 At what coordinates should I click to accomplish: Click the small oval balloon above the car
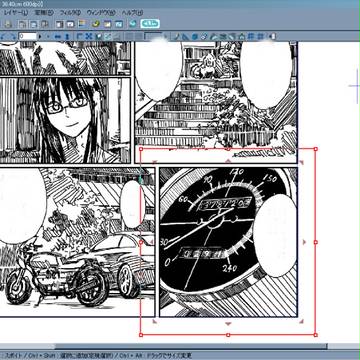point(132,204)
